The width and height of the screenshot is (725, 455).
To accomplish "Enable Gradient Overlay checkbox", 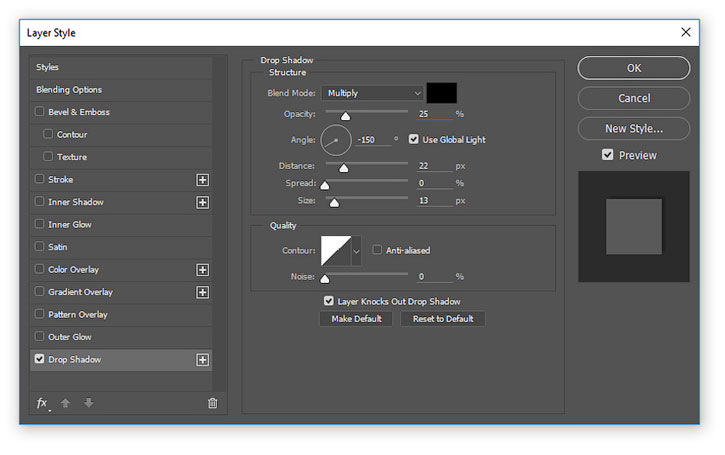I will pos(39,291).
